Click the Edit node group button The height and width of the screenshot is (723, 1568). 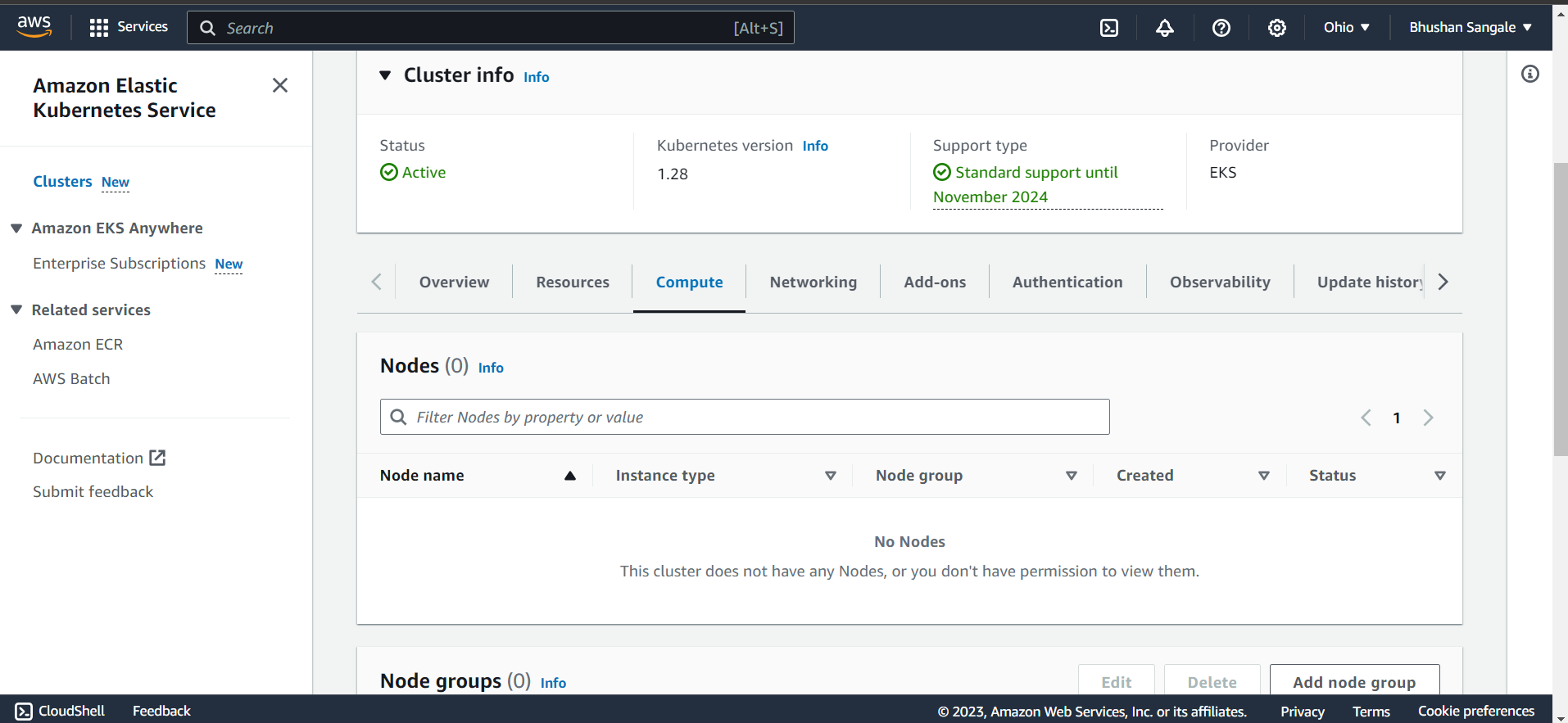[1116, 681]
